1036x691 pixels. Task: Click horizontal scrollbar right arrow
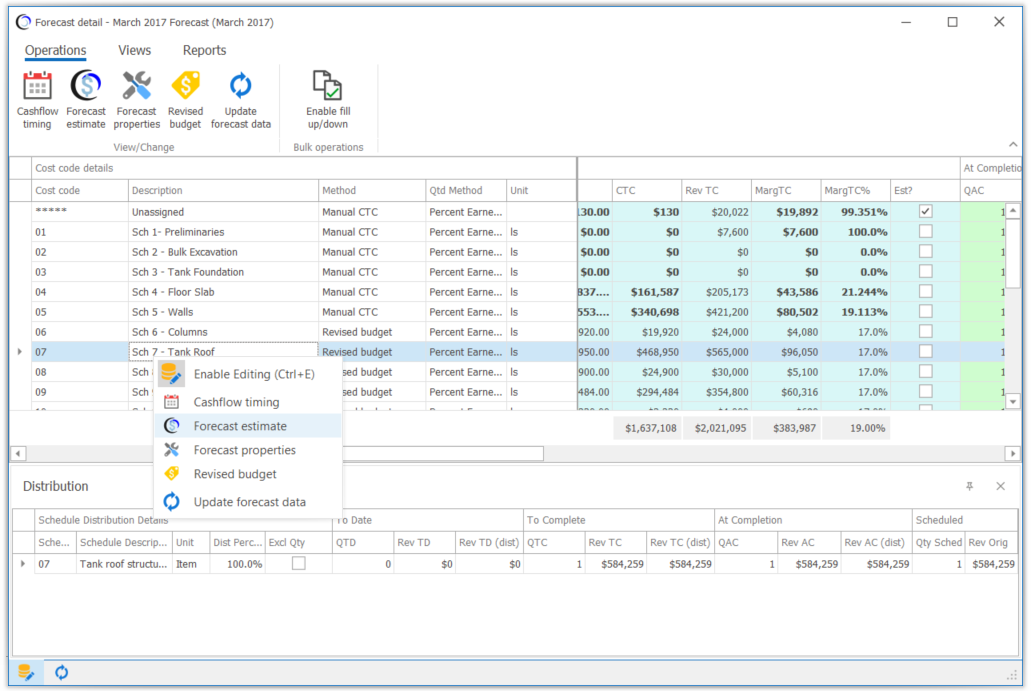[1012, 453]
